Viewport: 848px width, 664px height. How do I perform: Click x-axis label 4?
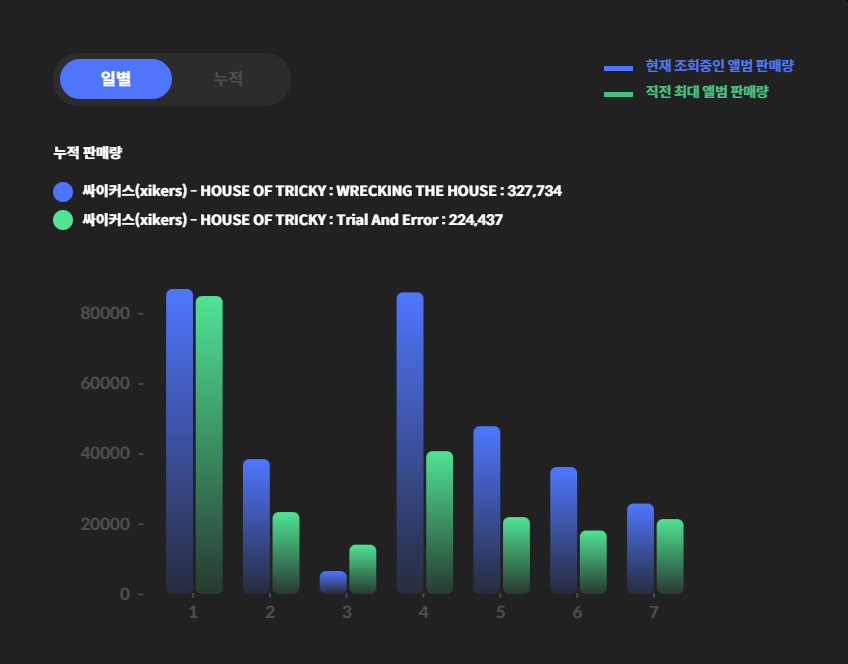pos(423,612)
